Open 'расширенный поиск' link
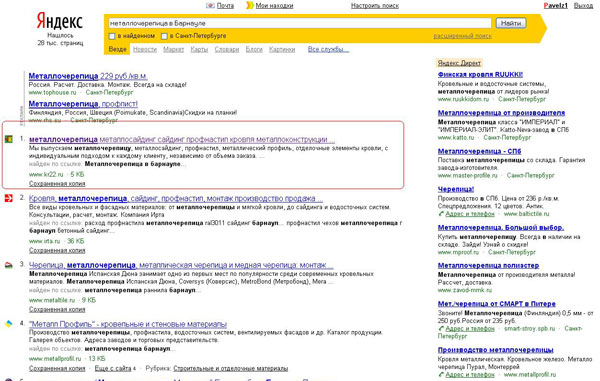Screen dimensions: 600x381 pos(462,36)
